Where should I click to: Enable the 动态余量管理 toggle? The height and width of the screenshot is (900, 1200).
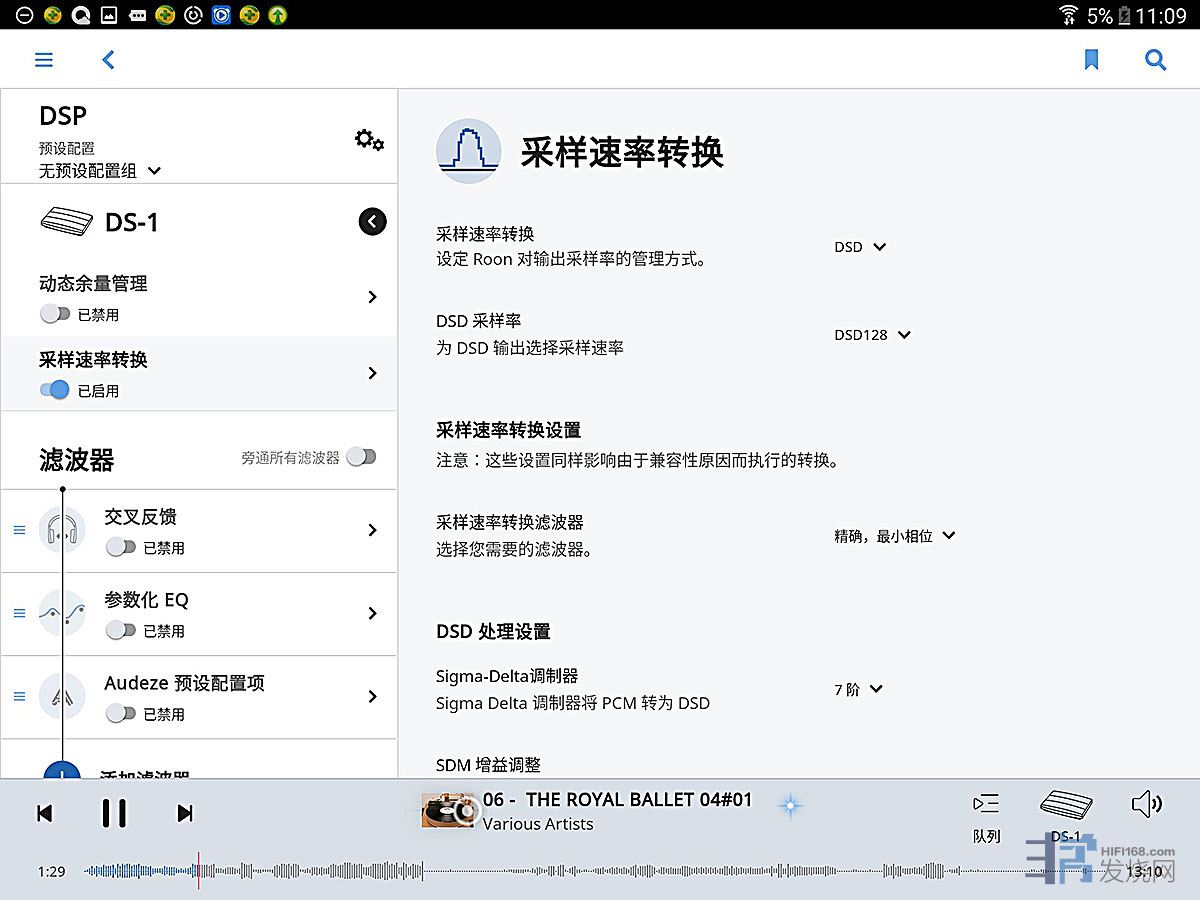click(55, 314)
